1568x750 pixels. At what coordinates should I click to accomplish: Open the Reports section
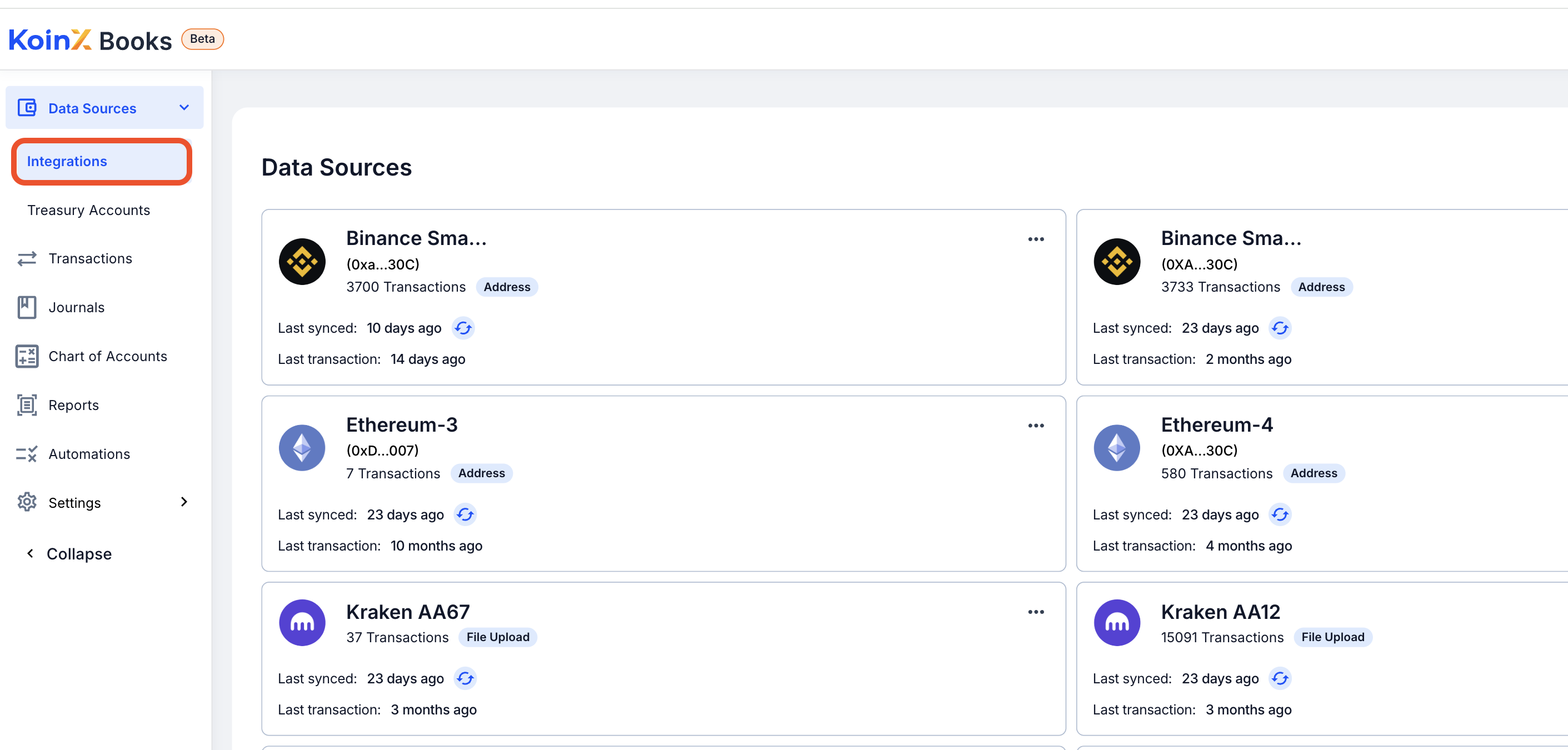[74, 405]
